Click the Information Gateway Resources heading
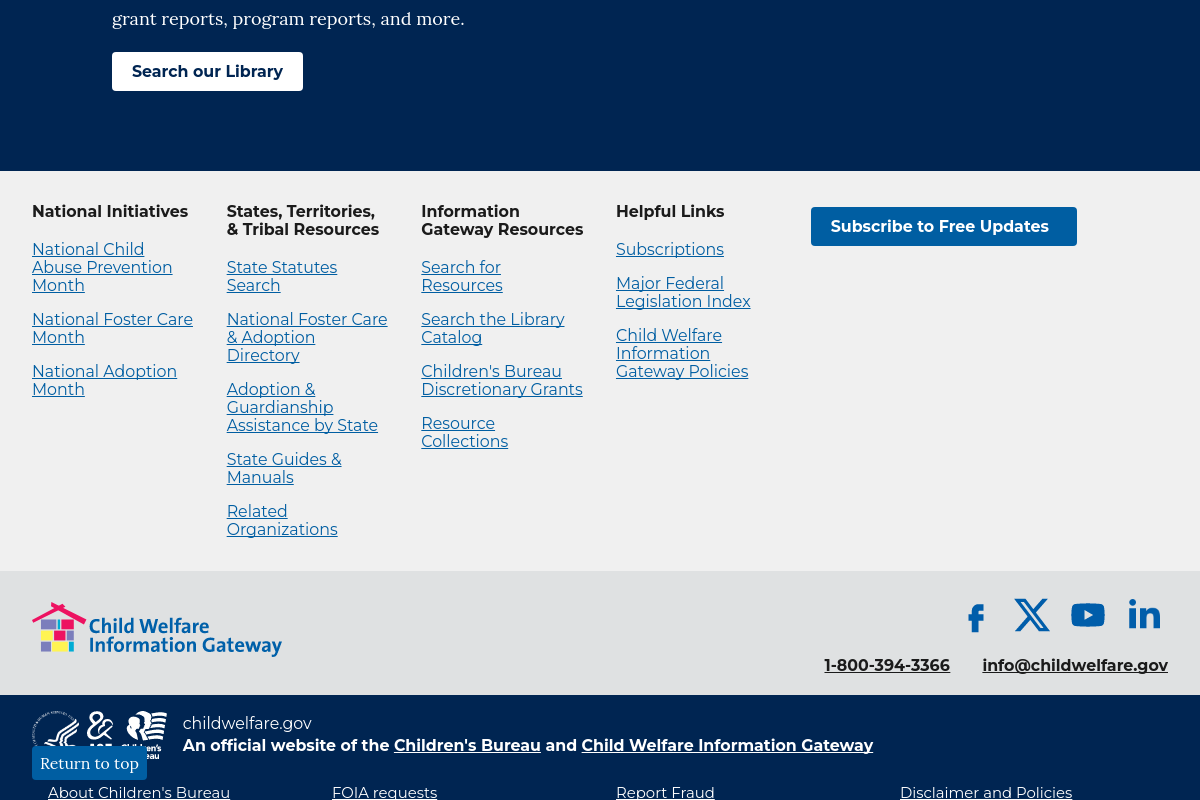This screenshot has height=800, width=1200. [502, 220]
